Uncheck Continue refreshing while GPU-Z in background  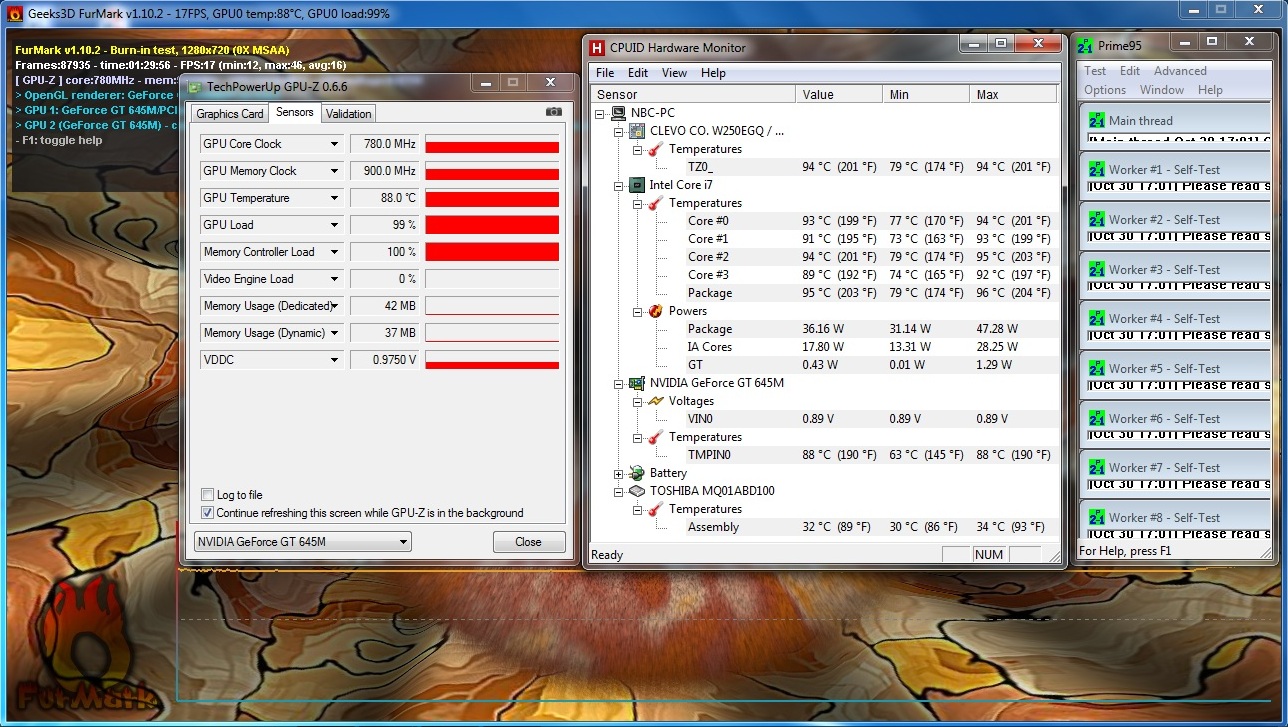coord(207,513)
